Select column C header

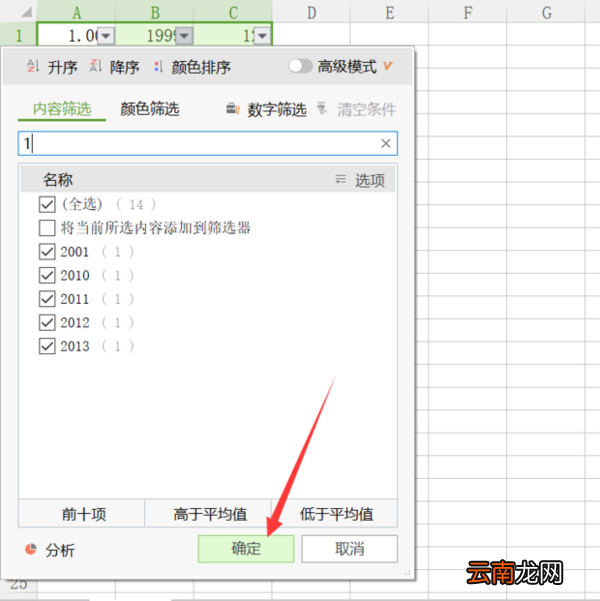pyautogui.click(x=233, y=12)
